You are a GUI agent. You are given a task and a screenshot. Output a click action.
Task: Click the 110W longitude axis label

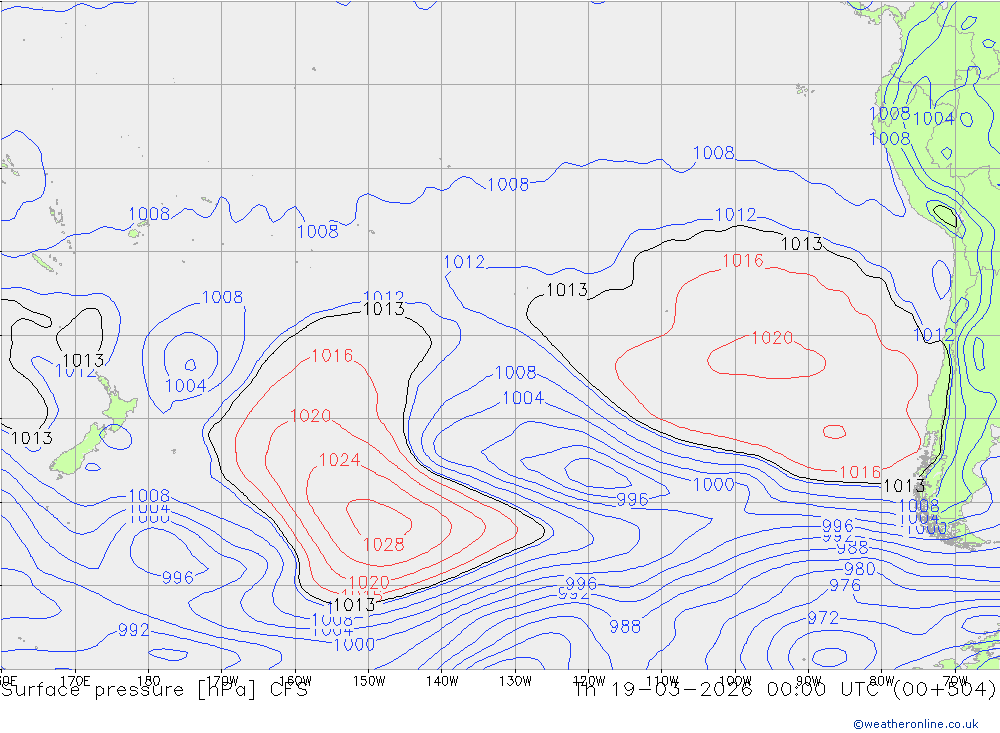[x=662, y=681]
